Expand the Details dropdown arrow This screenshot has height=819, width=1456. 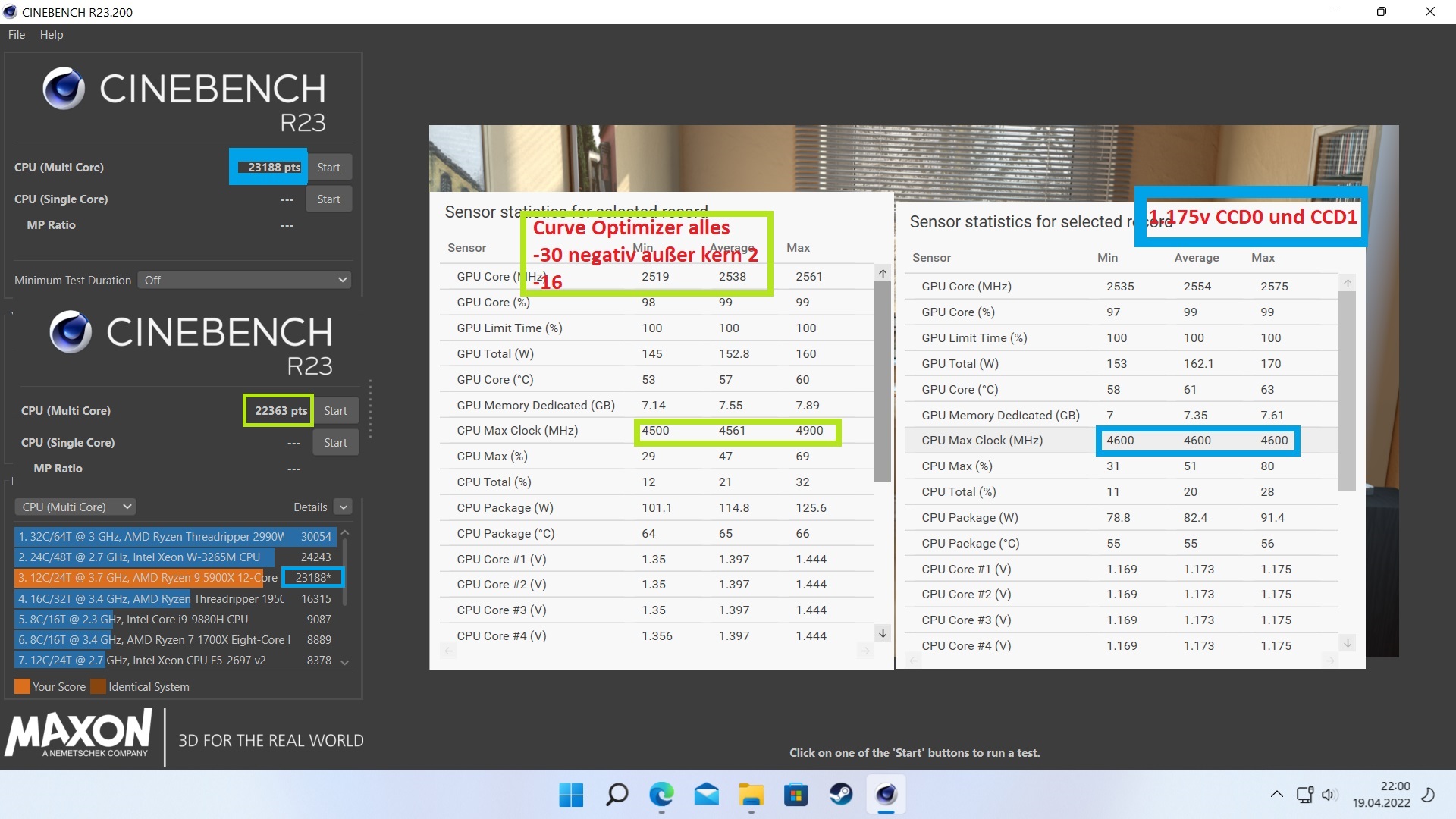pos(344,507)
